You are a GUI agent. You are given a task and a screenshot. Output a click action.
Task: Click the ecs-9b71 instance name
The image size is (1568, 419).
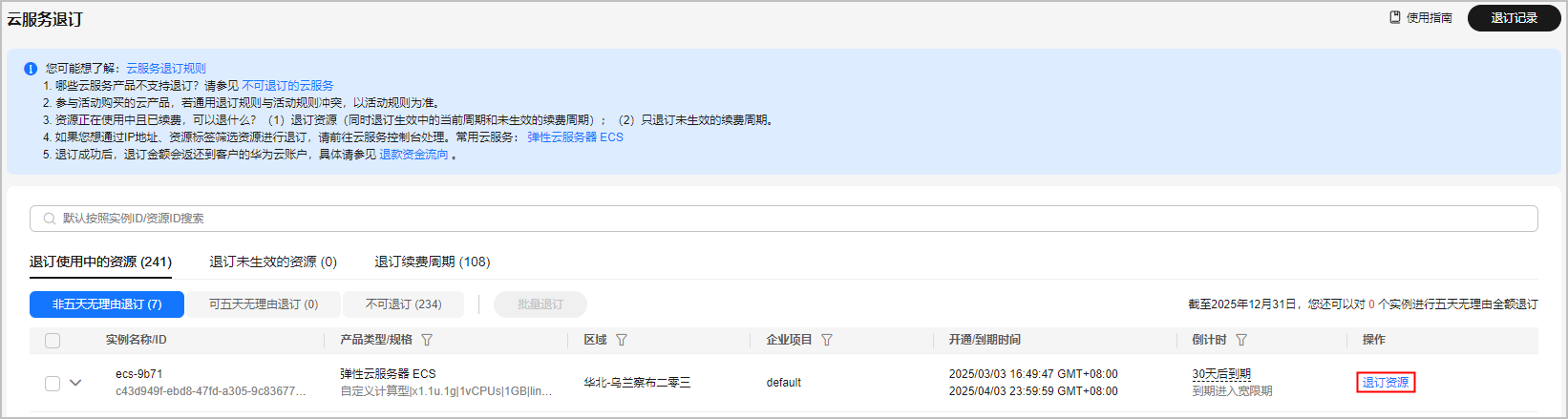[139, 374]
